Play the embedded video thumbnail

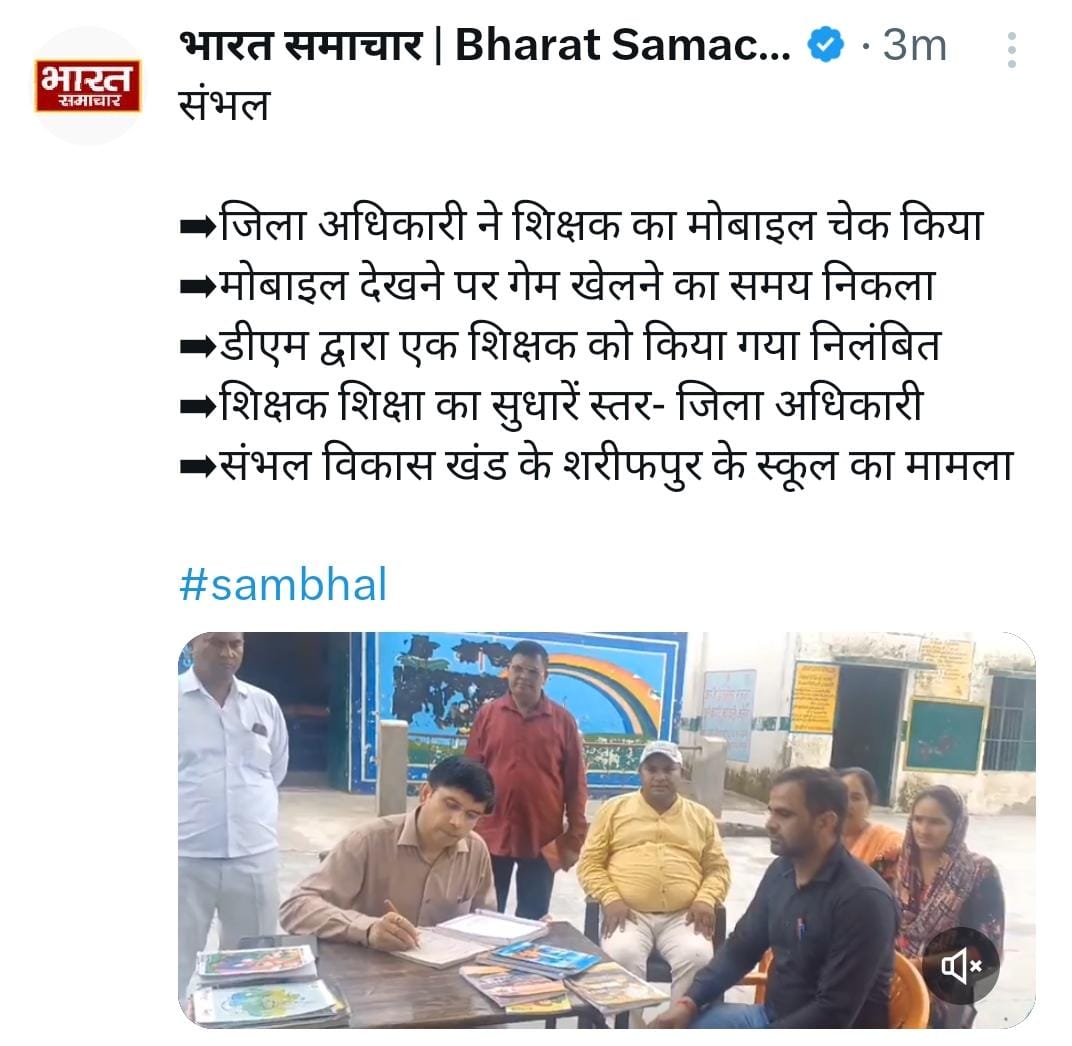click(606, 829)
